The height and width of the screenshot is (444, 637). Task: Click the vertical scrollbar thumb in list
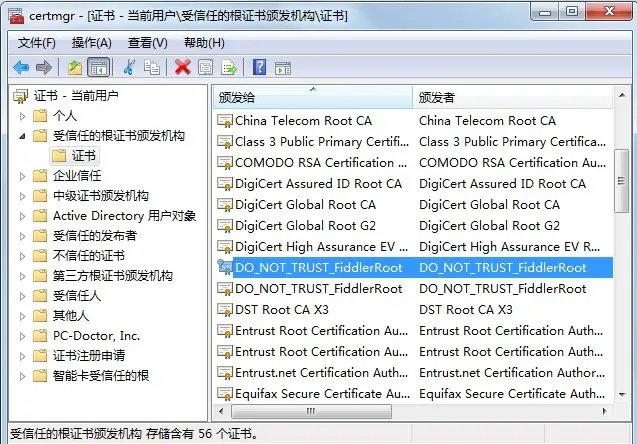(622, 181)
